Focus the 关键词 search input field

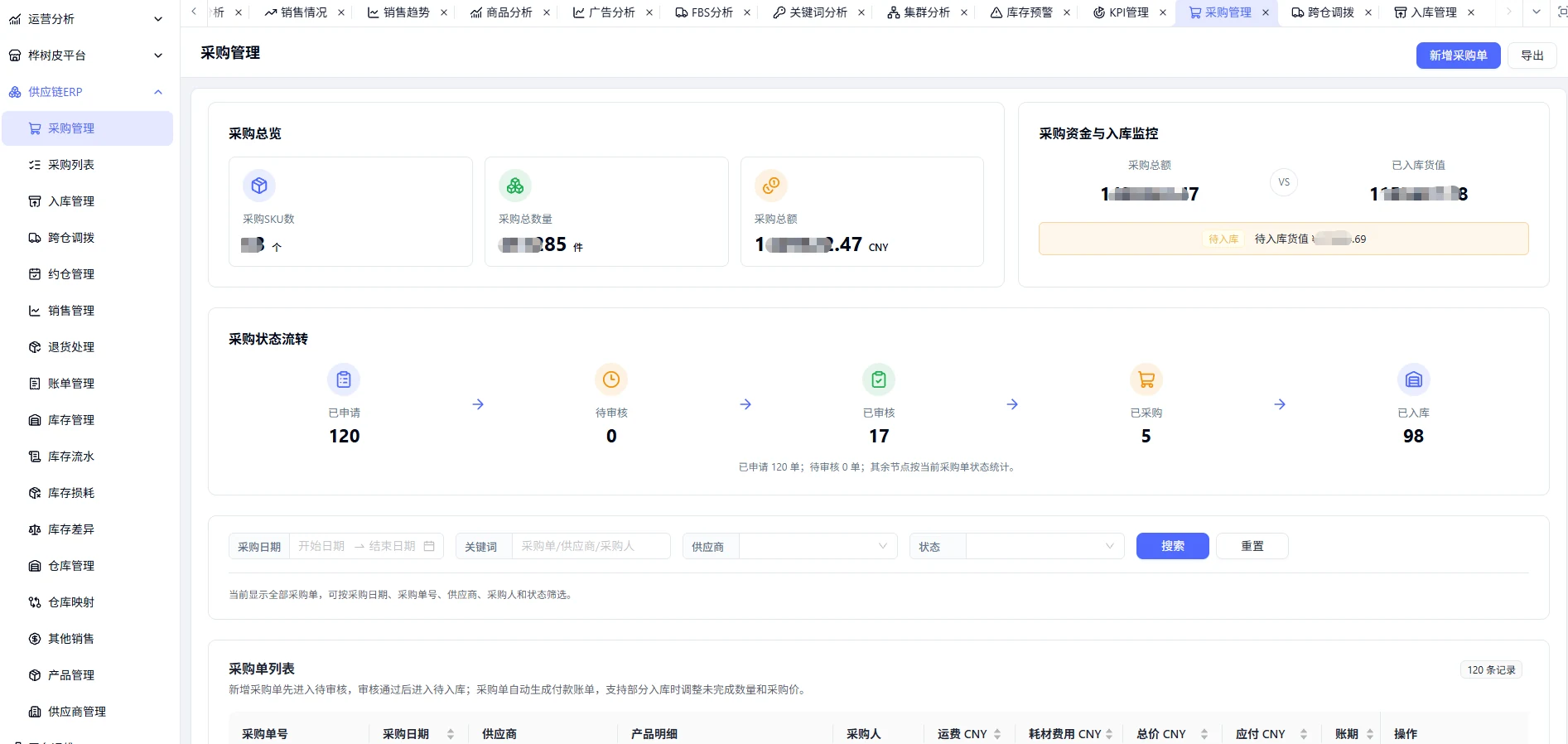[x=591, y=546]
